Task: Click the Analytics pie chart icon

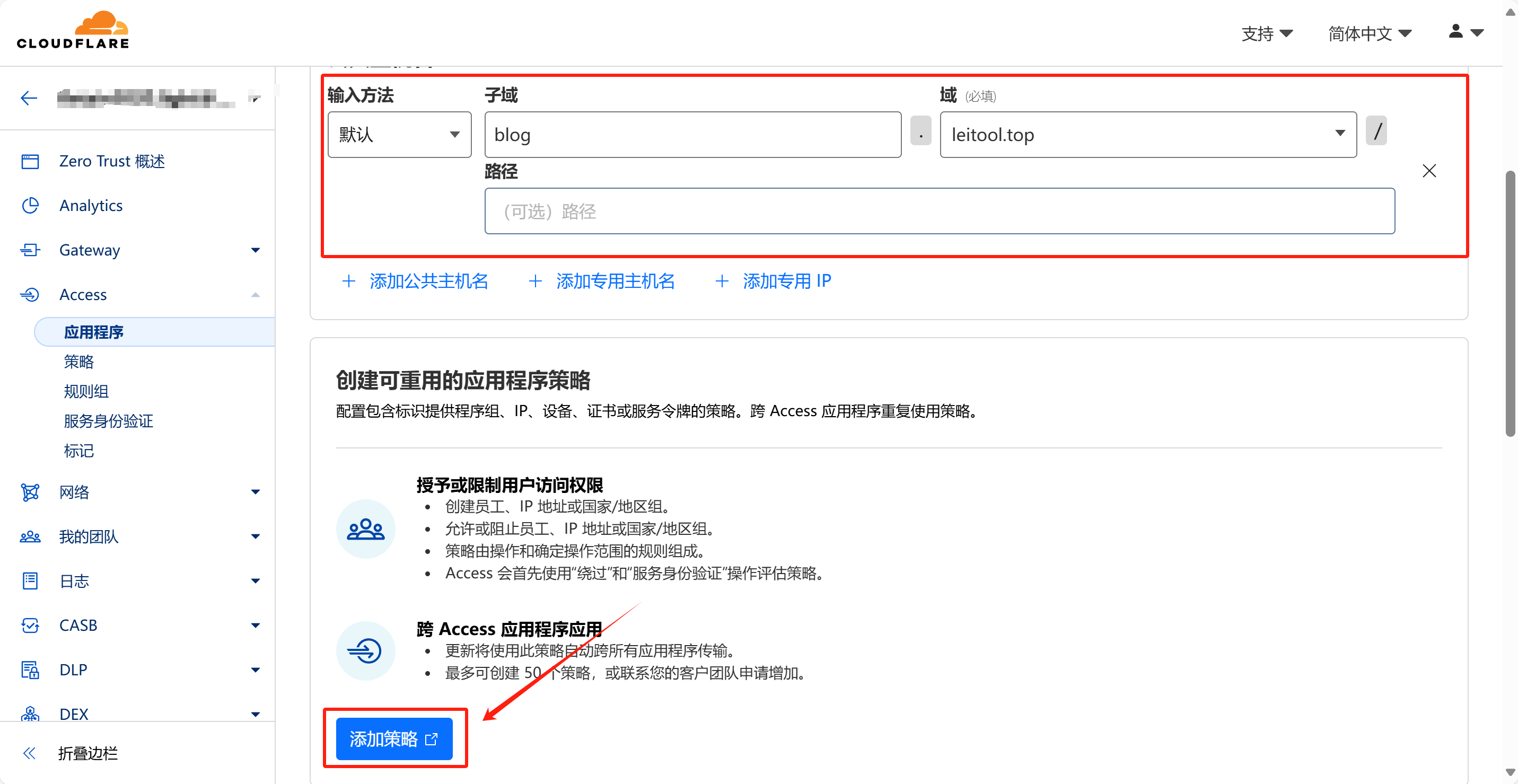Action: pos(30,206)
